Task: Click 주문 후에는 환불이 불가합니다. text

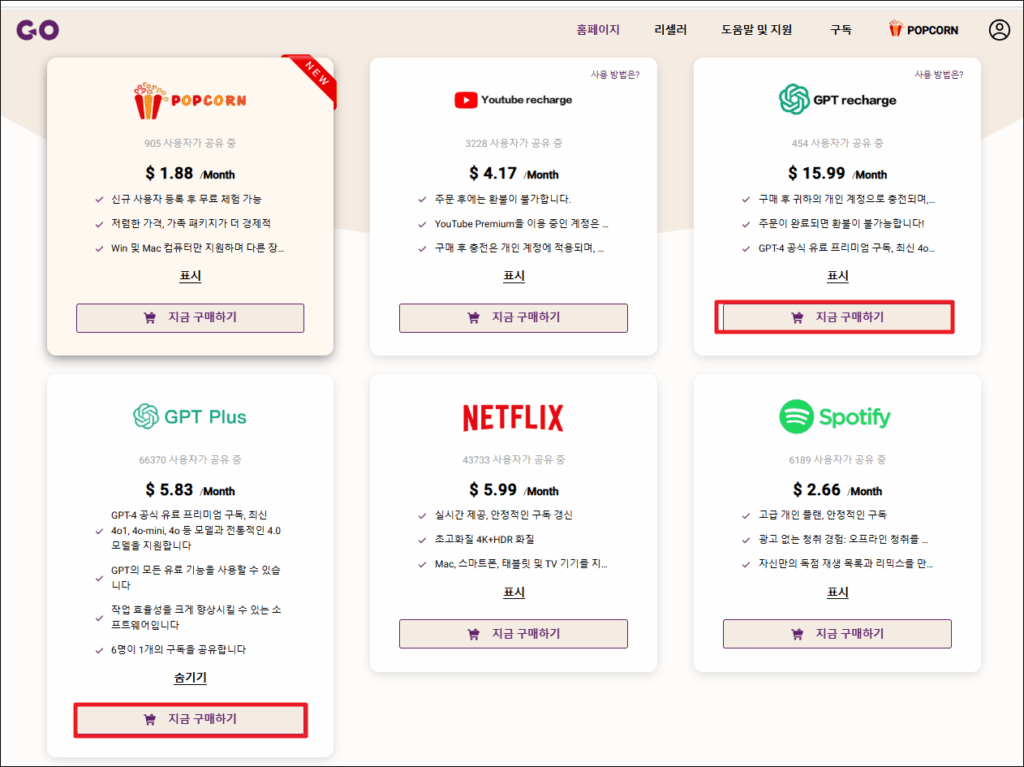Action: click(x=503, y=199)
